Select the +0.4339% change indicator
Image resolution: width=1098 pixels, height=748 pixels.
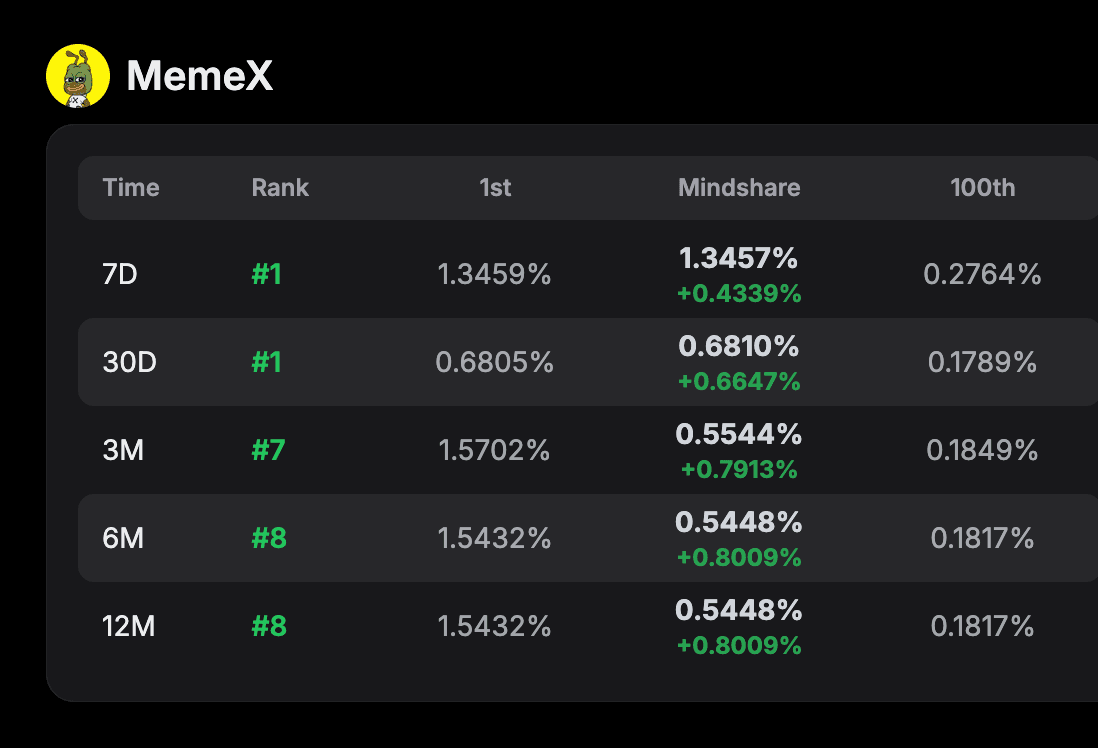[x=739, y=294]
